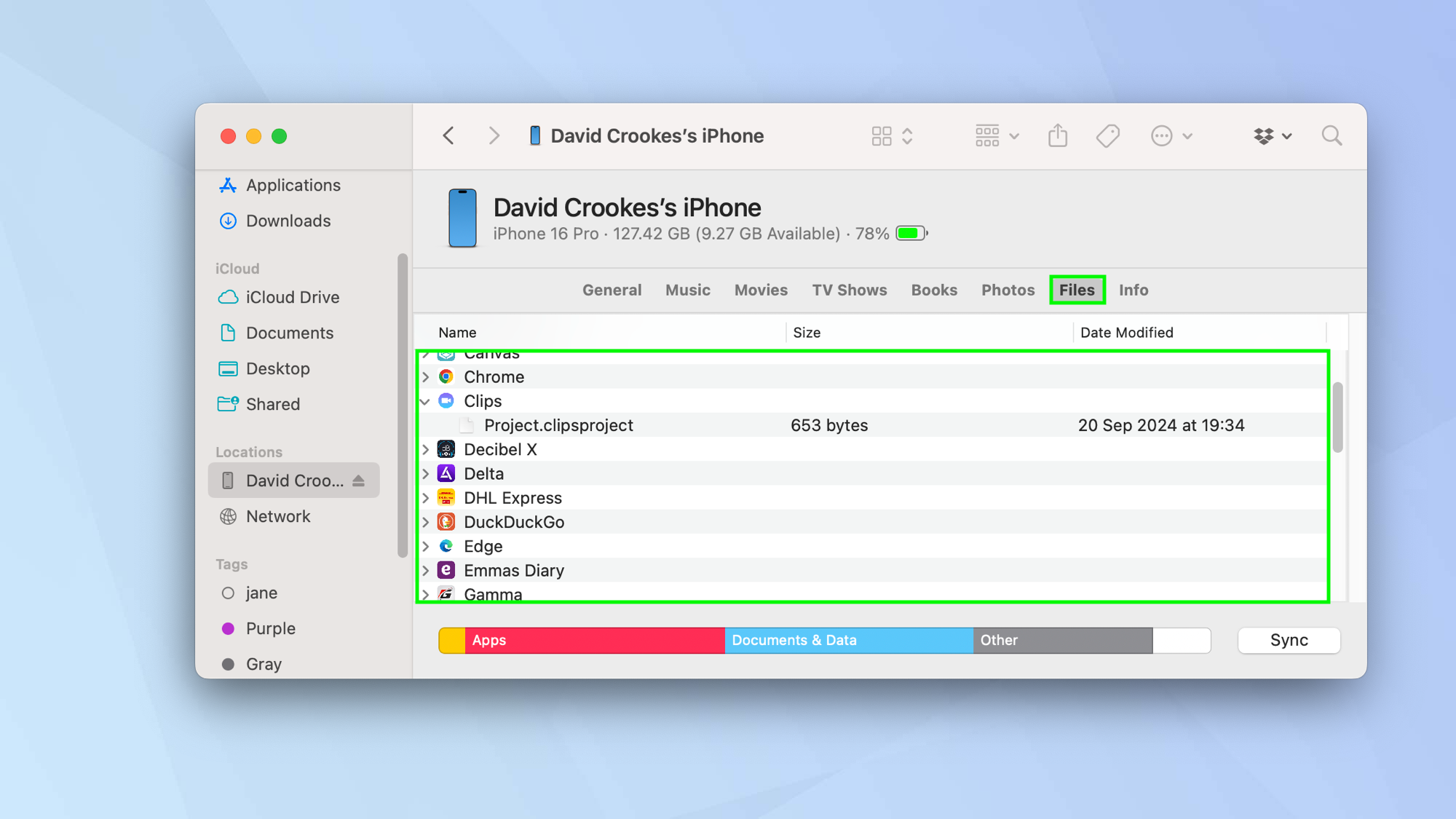Viewport: 1456px width, 819px height.
Task: Open the General tab
Action: pos(612,290)
